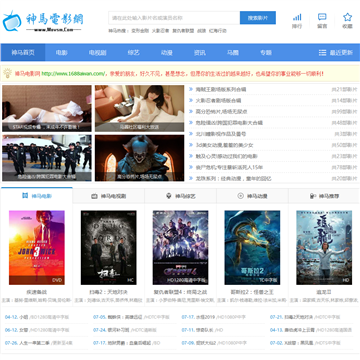
Task: Open 触及心灵!感动过我们的电影 collection link
Action: pyautogui.click(x=226, y=156)
